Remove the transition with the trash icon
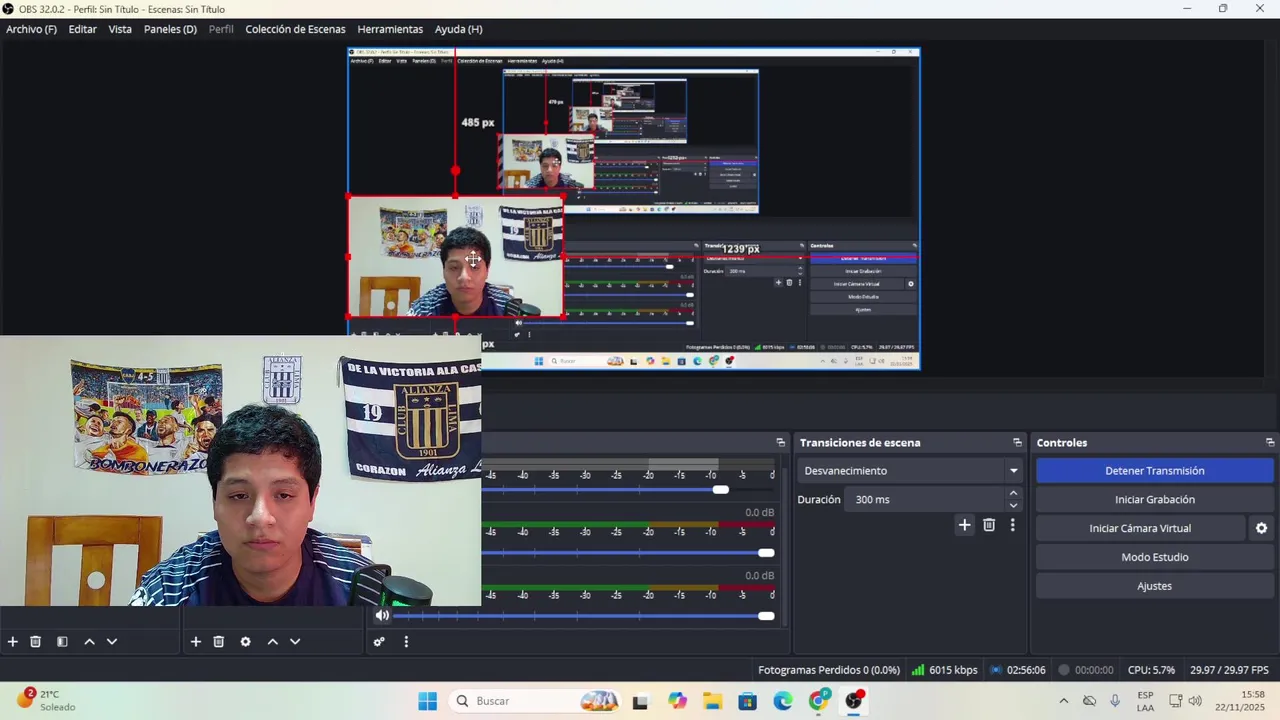This screenshot has width=1280, height=720. [x=989, y=525]
